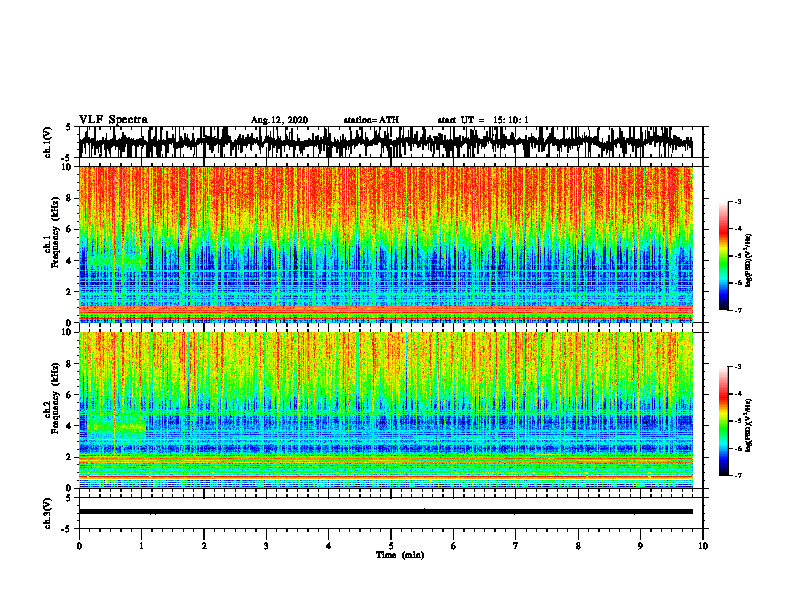Click the "-3" tick on ch.2 colorbar
Screen dimensions: 792x612
pos(738,367)
